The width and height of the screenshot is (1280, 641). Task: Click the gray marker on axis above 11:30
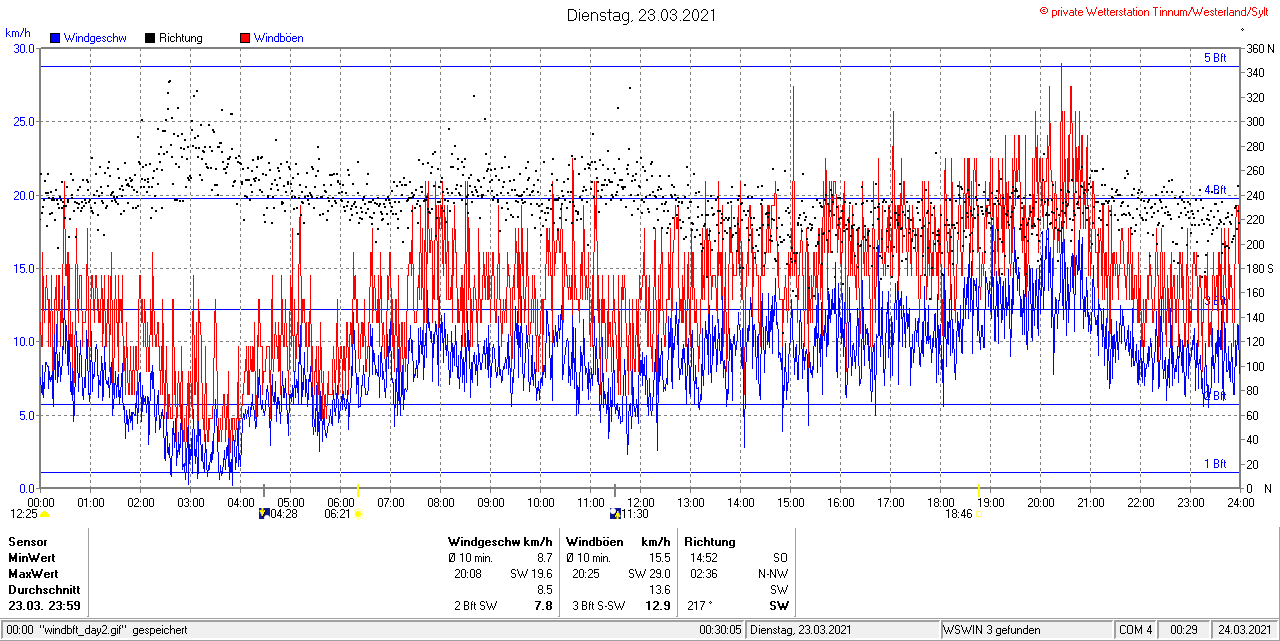coord(614,490)
